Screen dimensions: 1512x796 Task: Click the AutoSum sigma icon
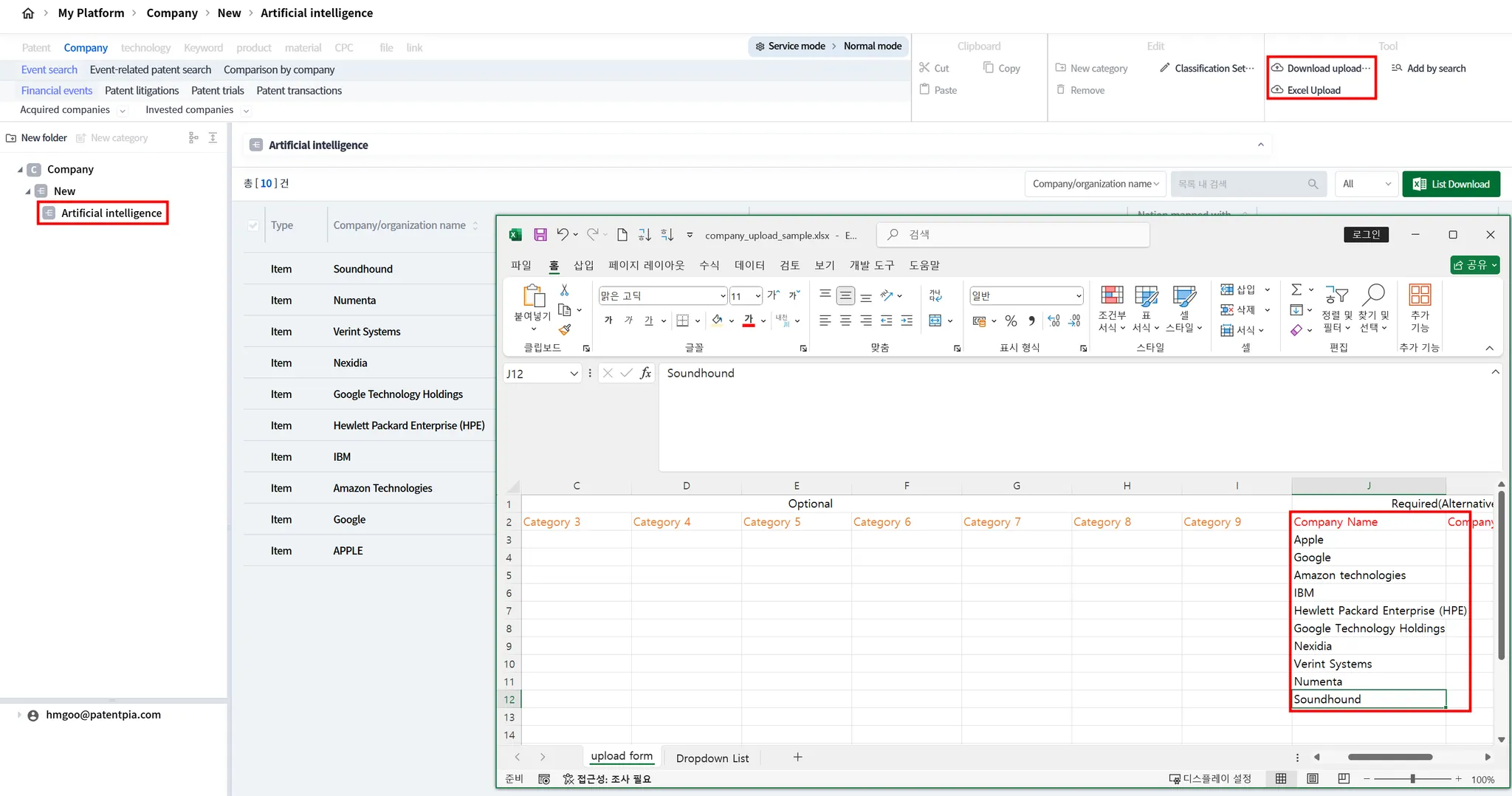click(x=1296, y=290)
